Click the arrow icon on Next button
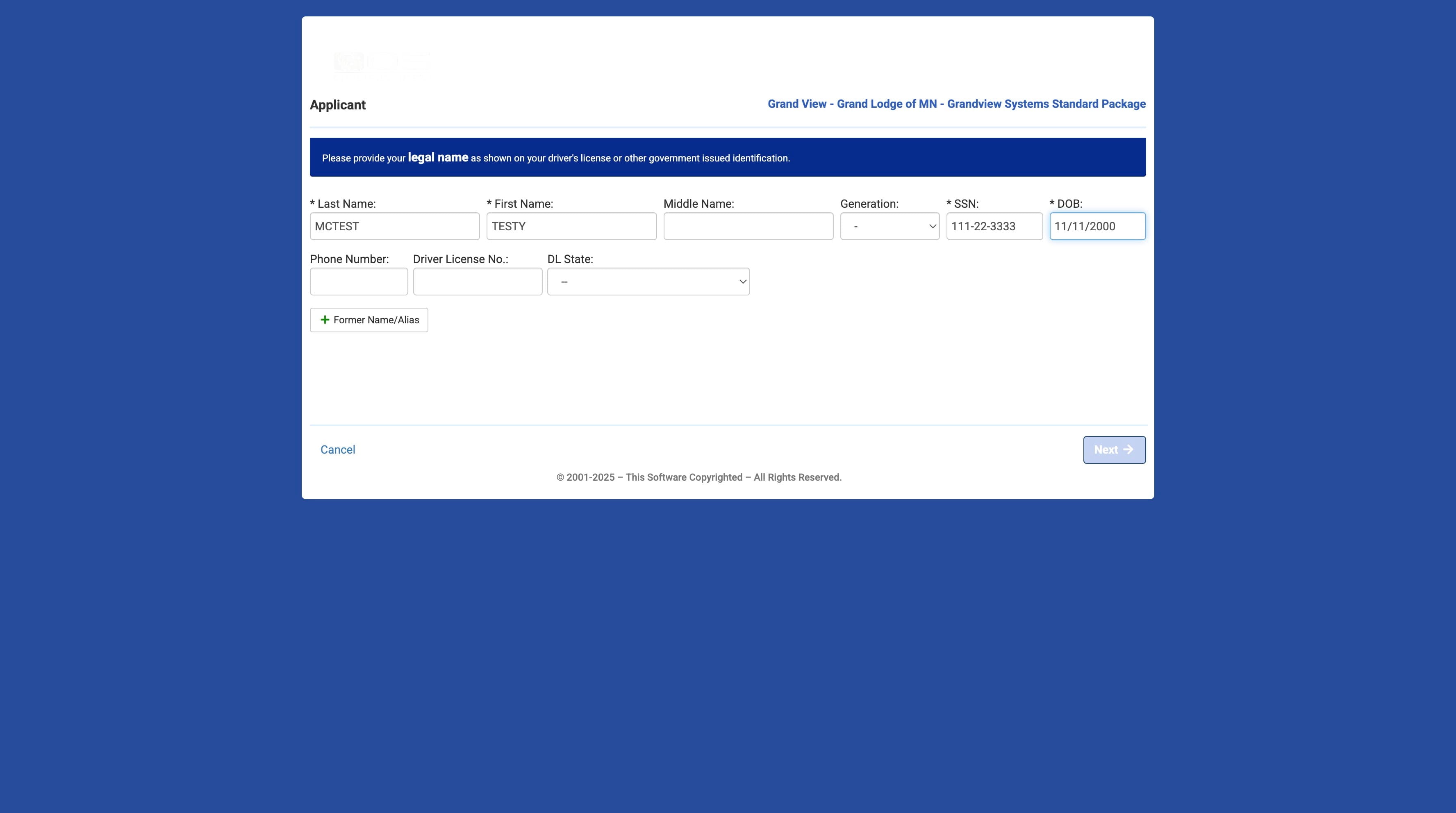Image resolution: width=1456 pixels, height=813 pixels. click(x=1128, y=450)
